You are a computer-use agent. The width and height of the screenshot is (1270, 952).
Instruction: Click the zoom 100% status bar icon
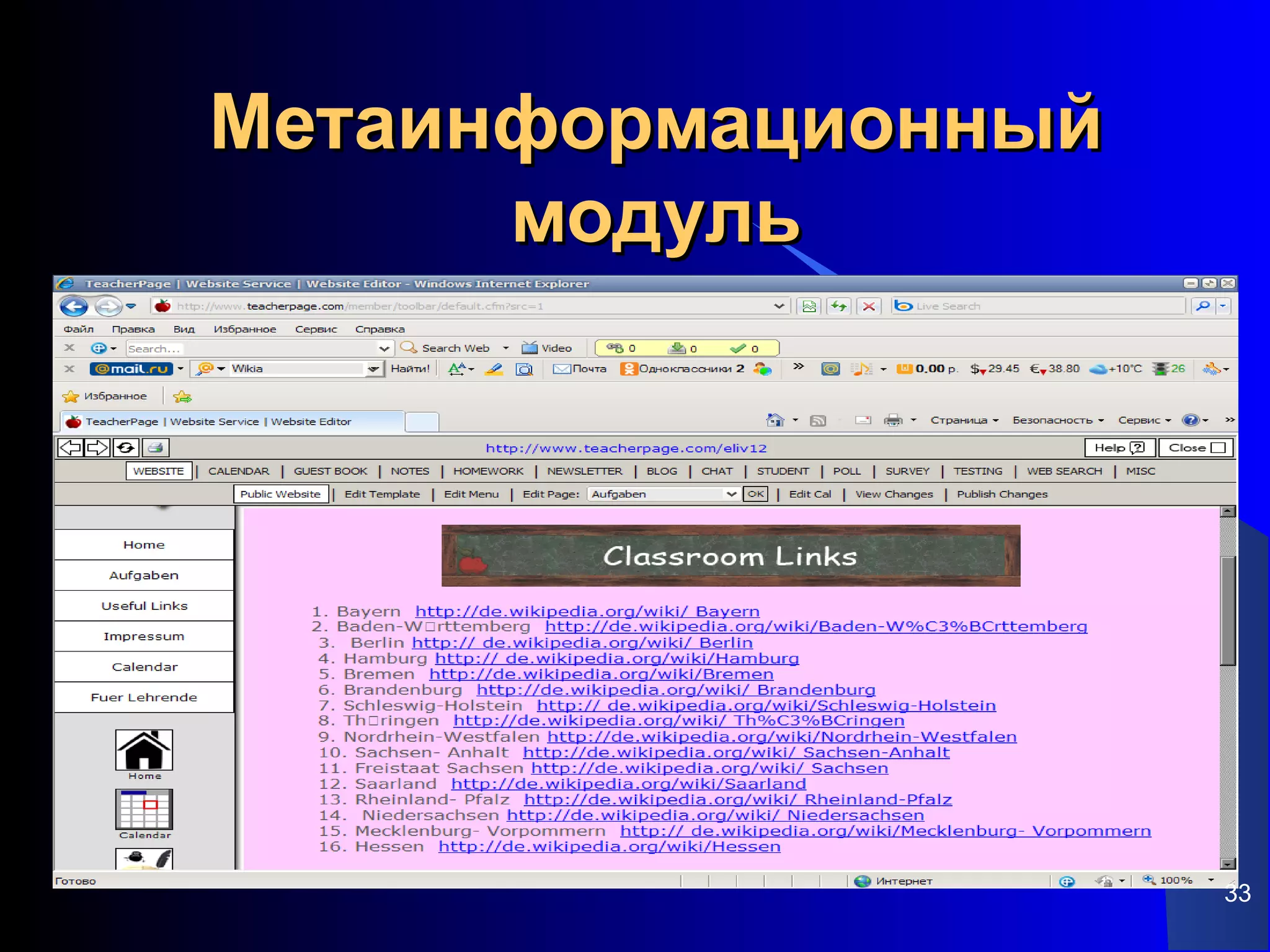tap(1168, 880)
